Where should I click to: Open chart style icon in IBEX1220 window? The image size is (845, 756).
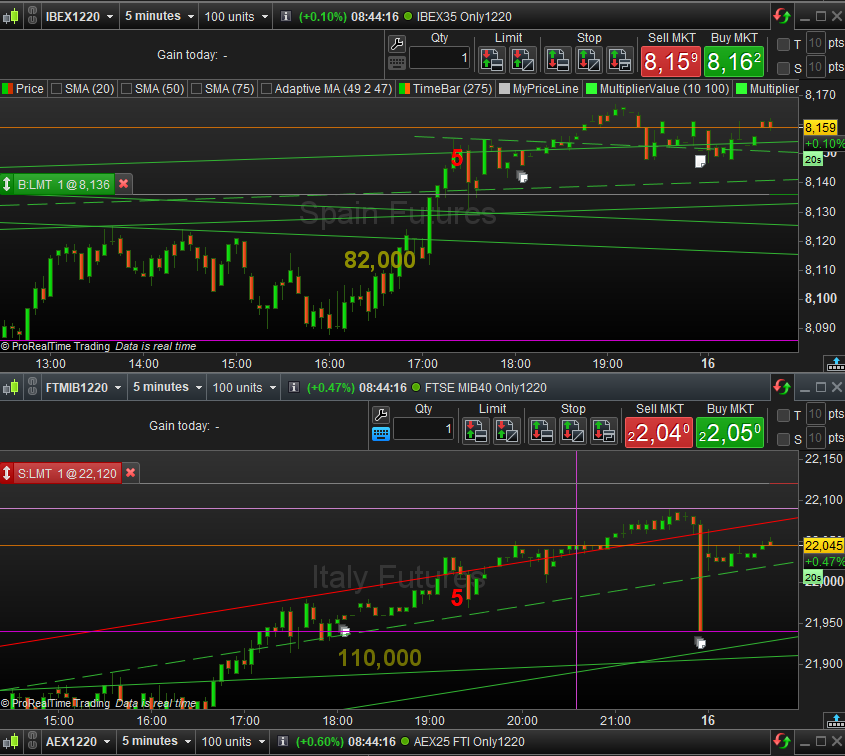11,16
